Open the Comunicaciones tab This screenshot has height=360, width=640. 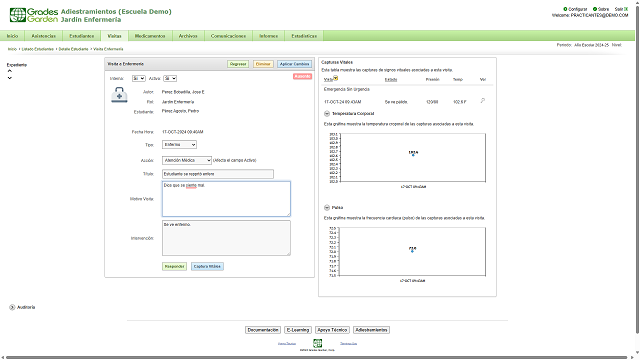[228, 36]
